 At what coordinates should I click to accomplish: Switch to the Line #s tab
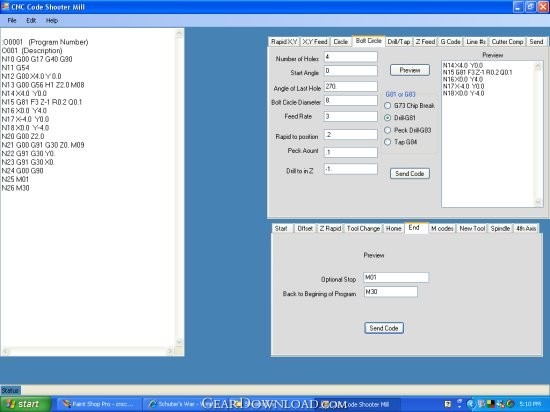(476, 42)
